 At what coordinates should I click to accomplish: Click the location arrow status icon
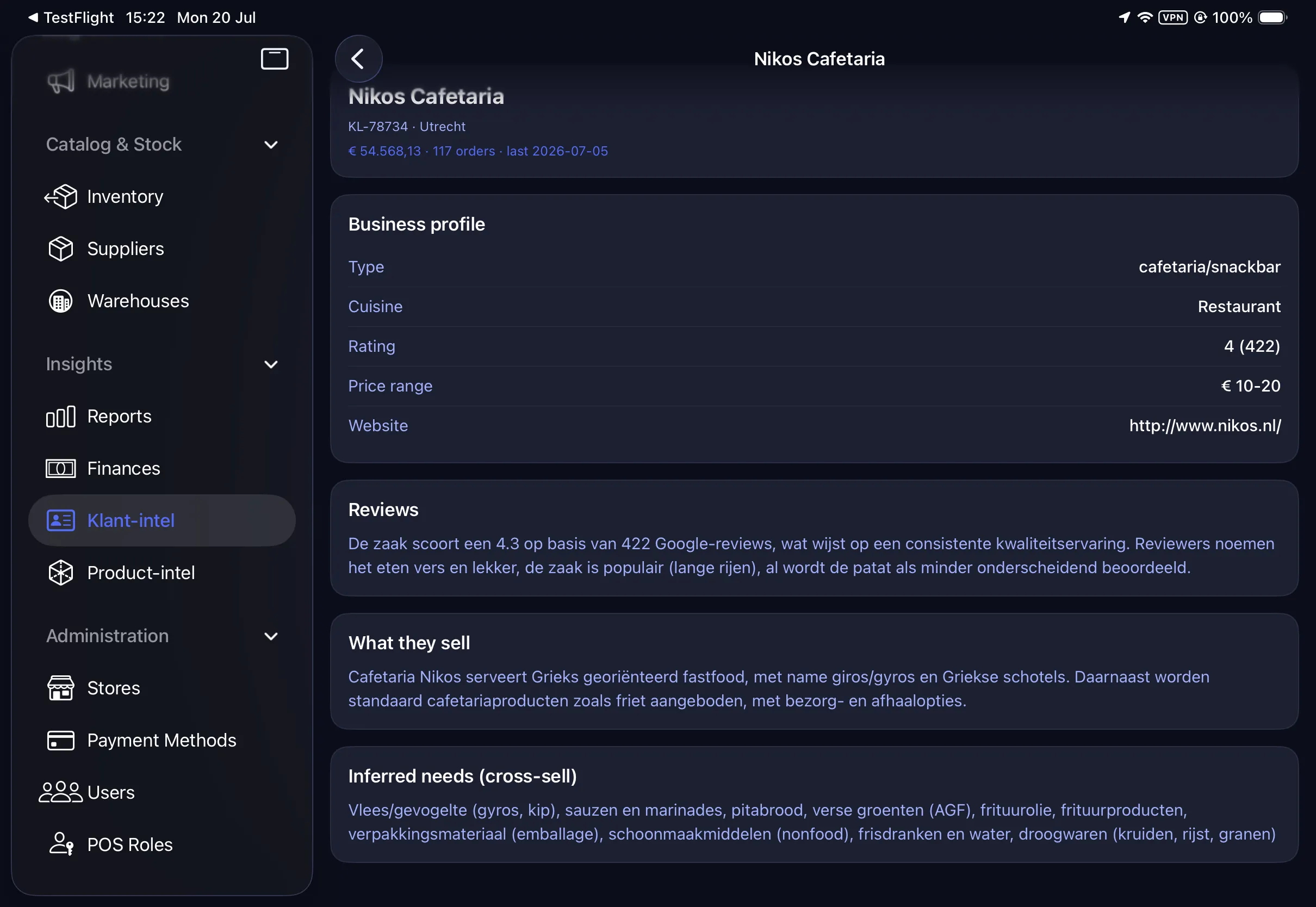coord(1124,17)
